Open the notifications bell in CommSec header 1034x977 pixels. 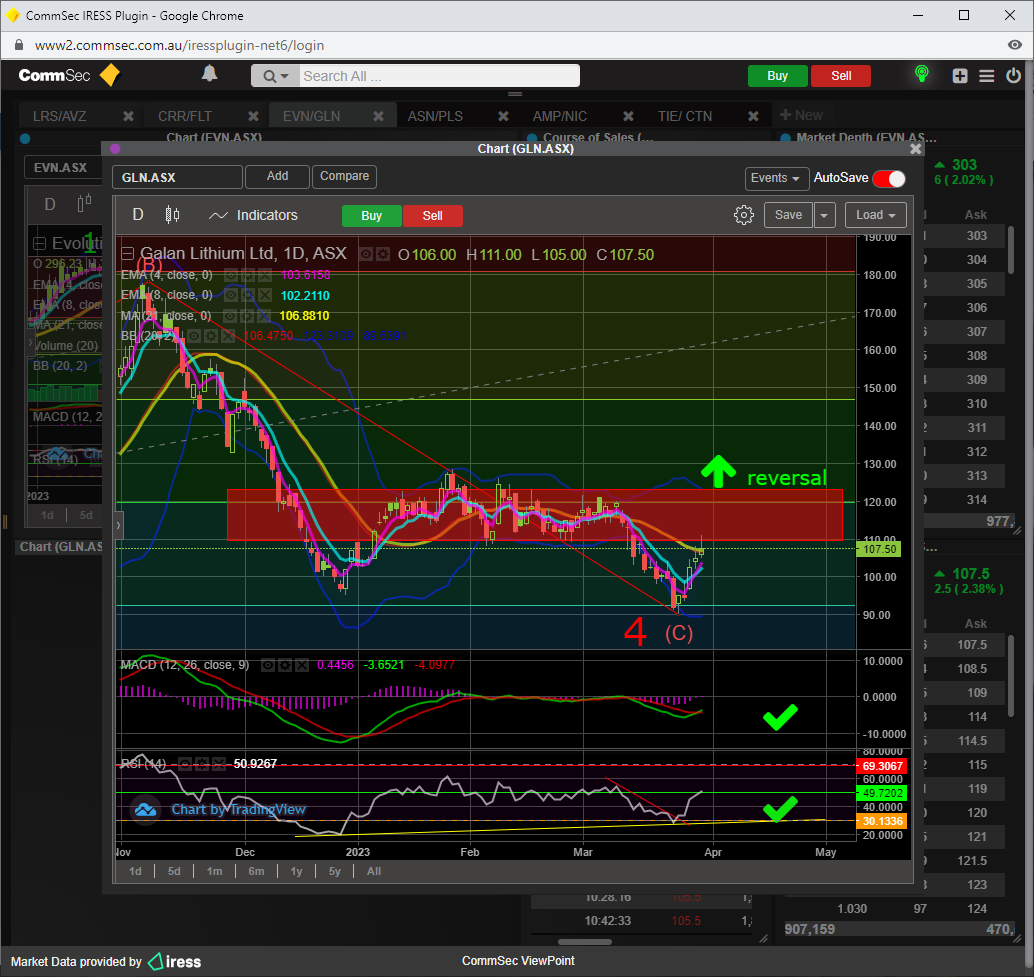point(209,74)
